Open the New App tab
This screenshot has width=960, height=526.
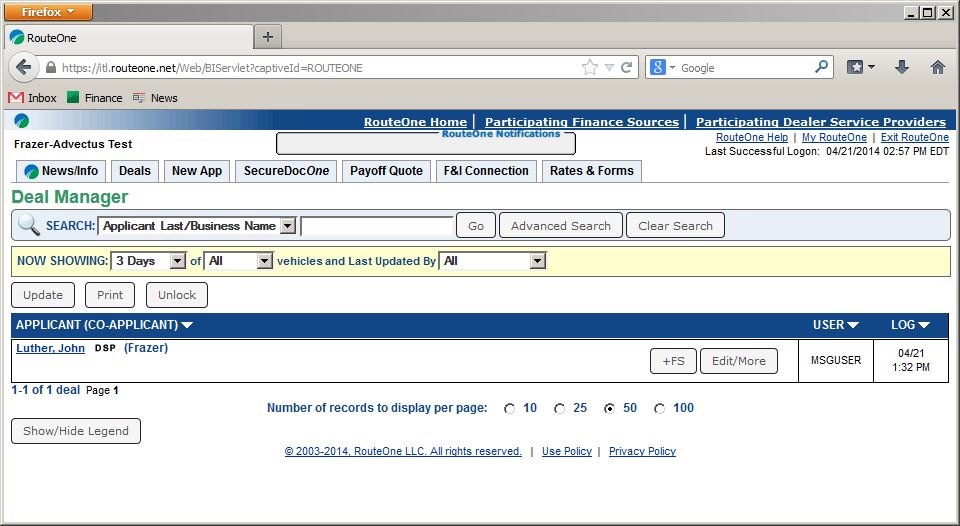(197, 171)
